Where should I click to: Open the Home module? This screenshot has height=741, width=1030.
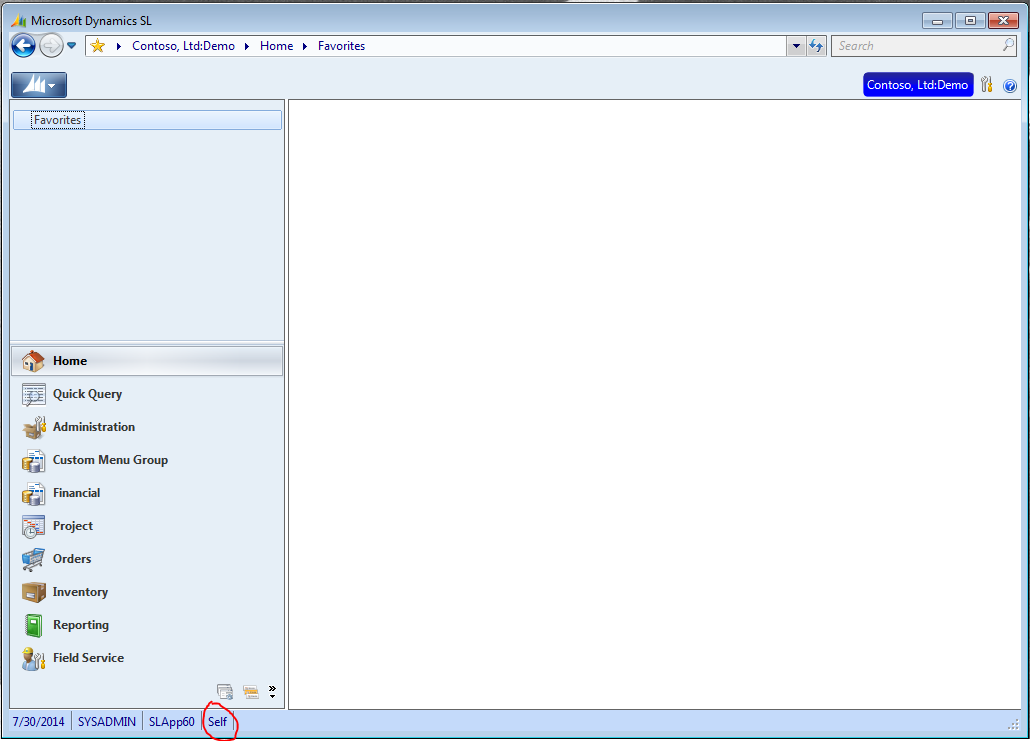147,361
